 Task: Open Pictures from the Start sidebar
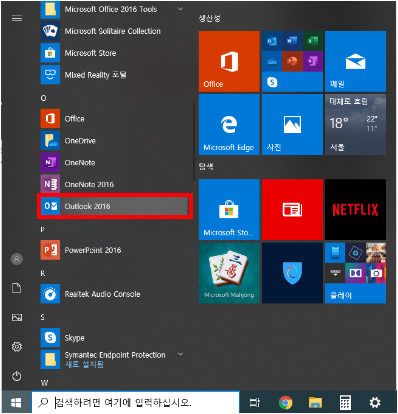pyautogui.click(x=17, y=317)
